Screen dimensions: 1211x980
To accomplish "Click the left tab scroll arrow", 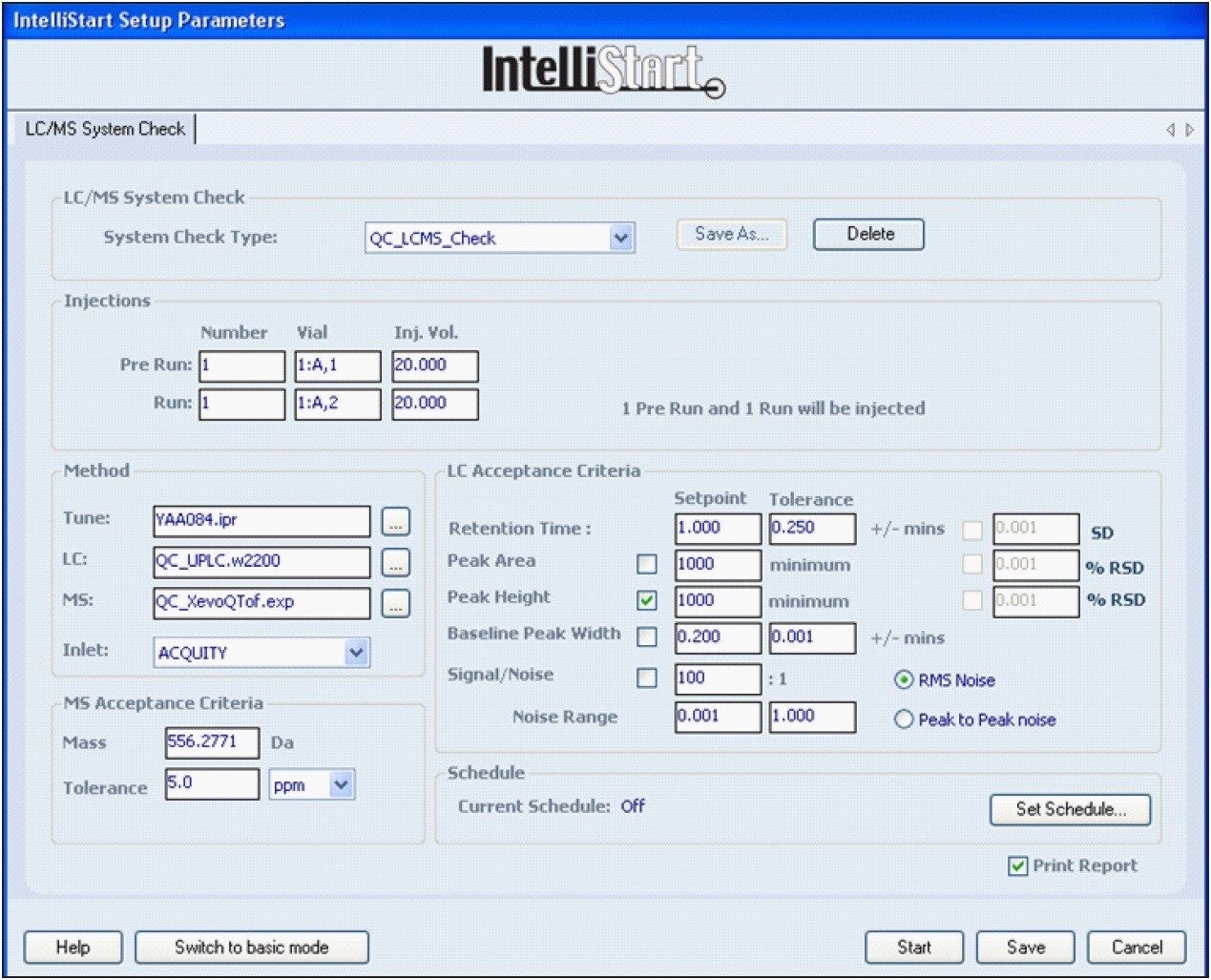I will tap(1170, 130).
